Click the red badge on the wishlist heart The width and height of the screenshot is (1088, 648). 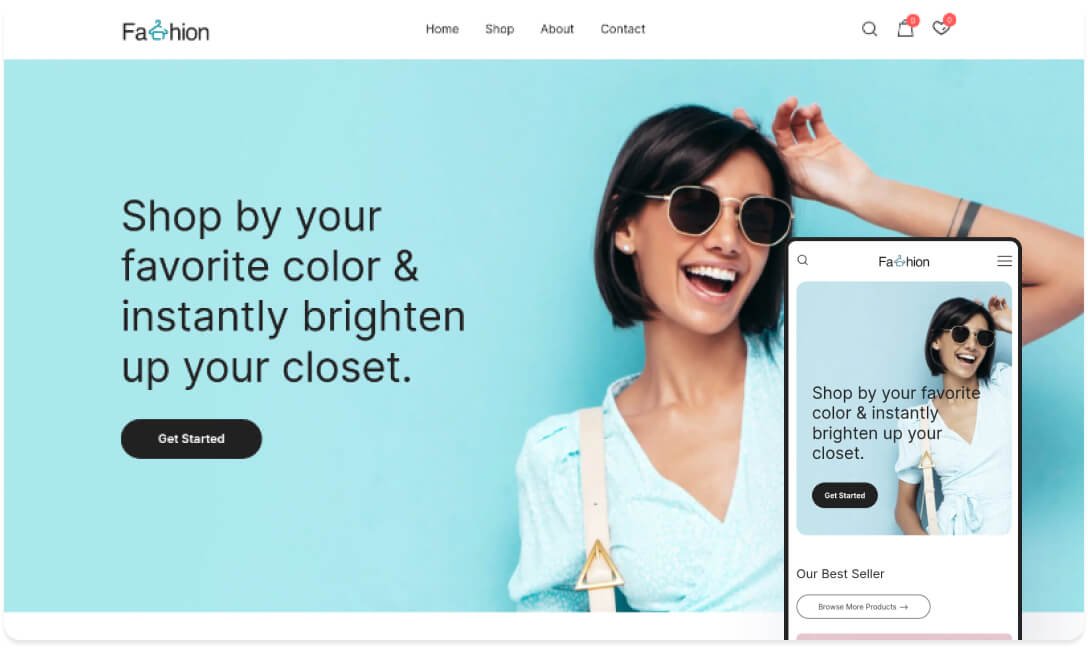(949, 19)
